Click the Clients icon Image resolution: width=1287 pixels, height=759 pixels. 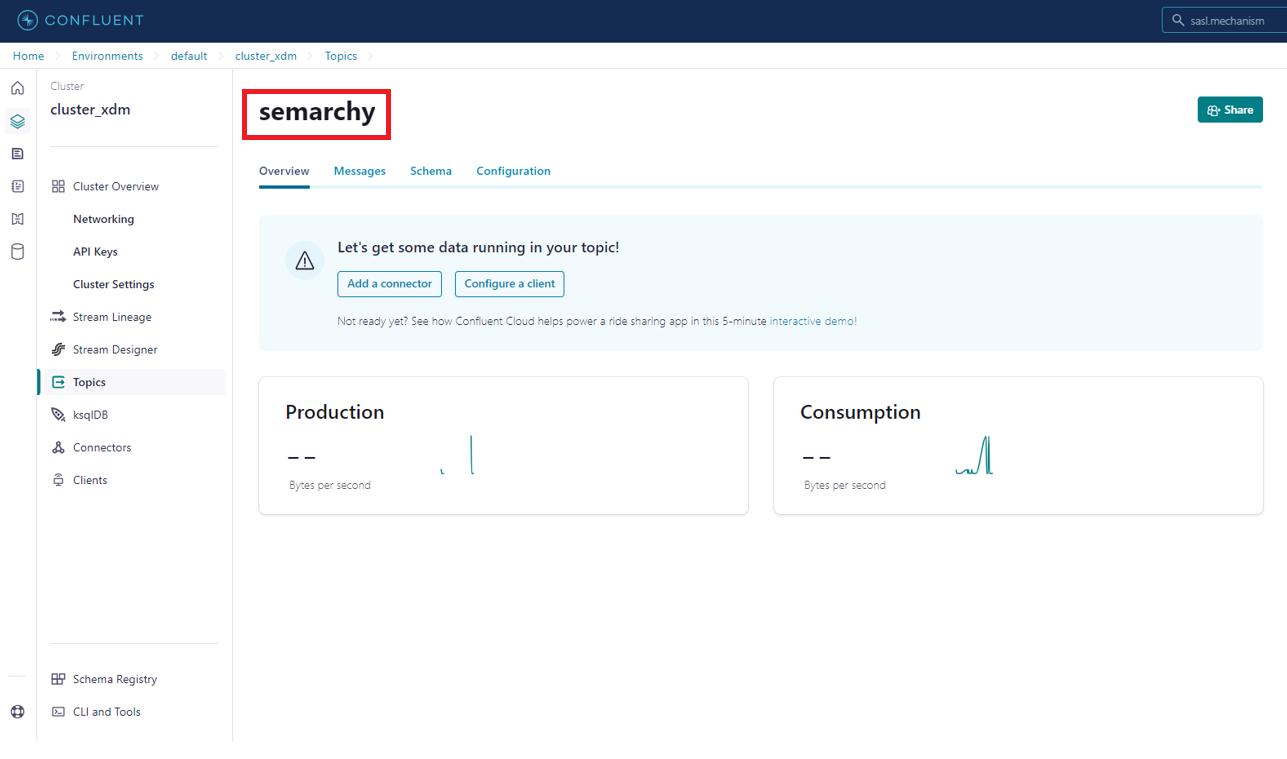tap(58, 480)
